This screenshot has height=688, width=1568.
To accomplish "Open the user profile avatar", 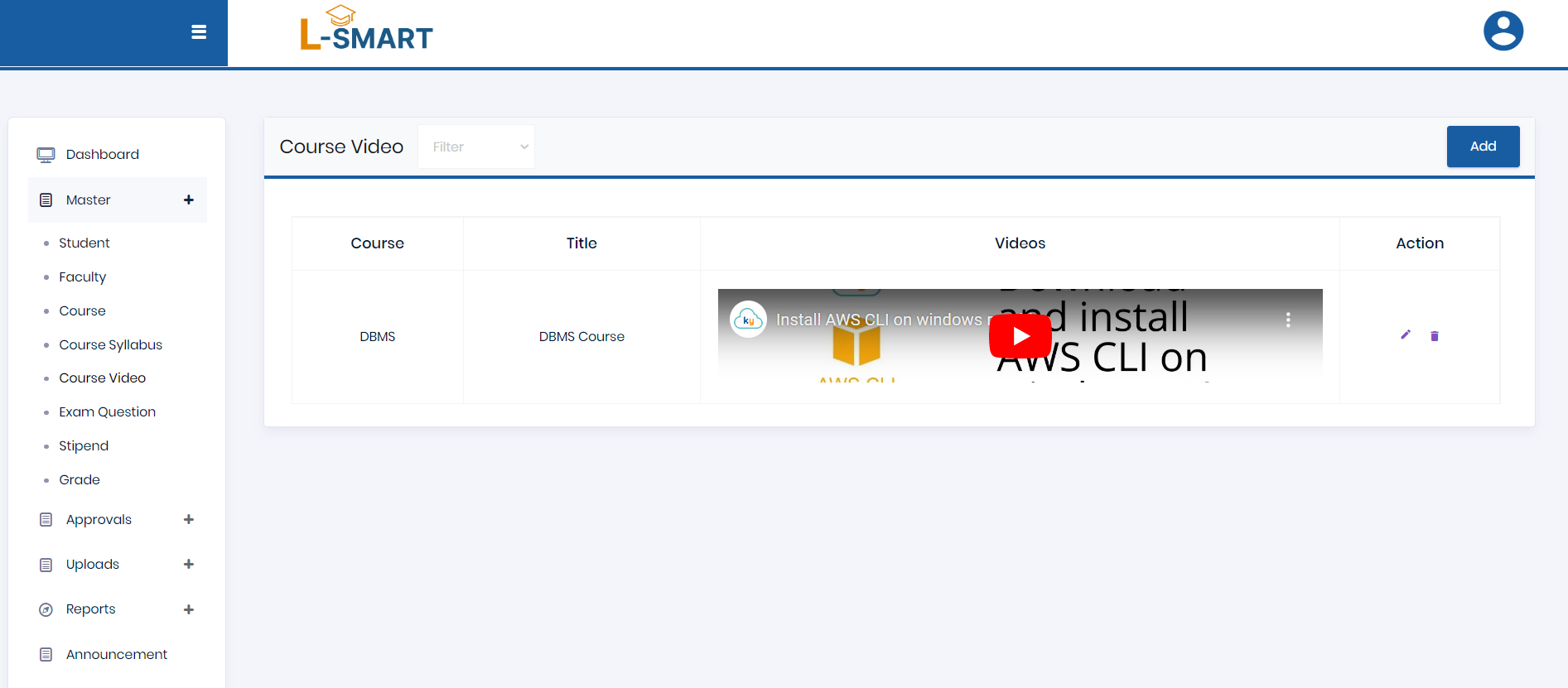I will pyautogui.click(x=1503, y=31).
